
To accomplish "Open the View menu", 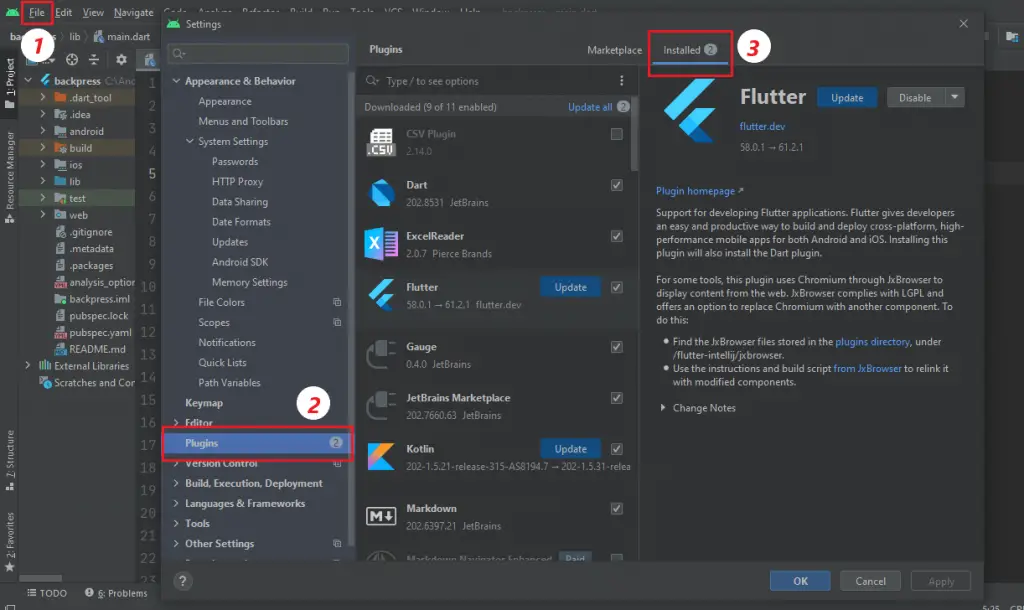I will point(93,12).
